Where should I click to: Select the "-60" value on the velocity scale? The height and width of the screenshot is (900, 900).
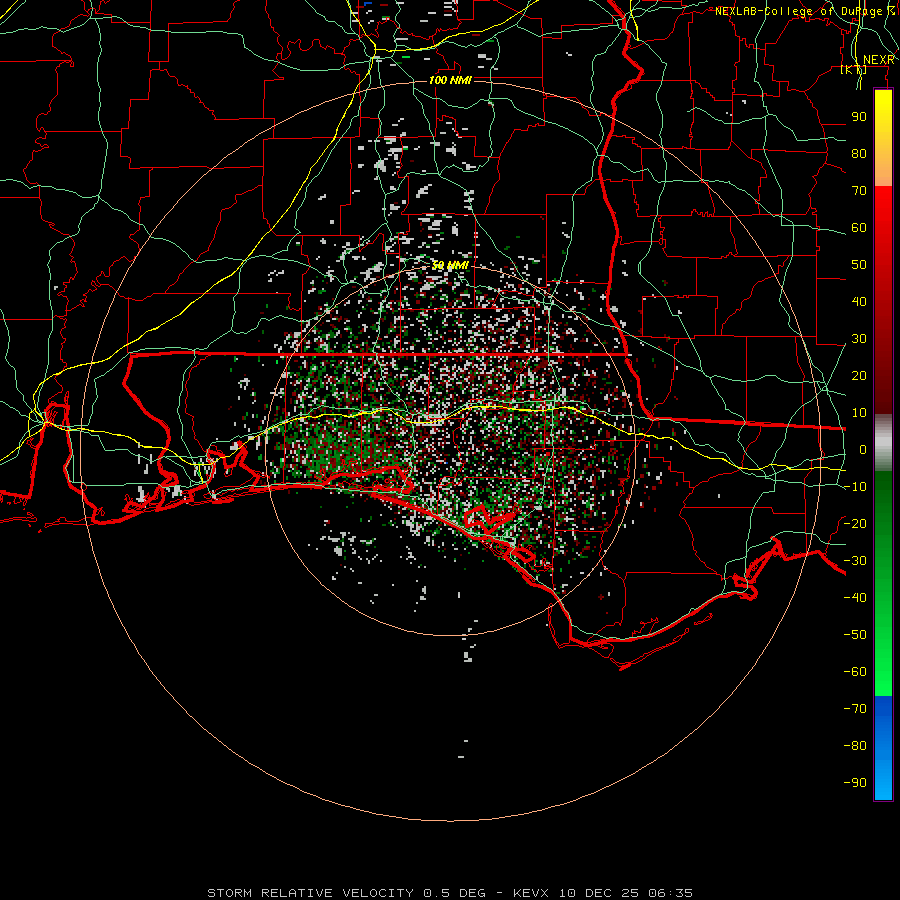(855, 672)
